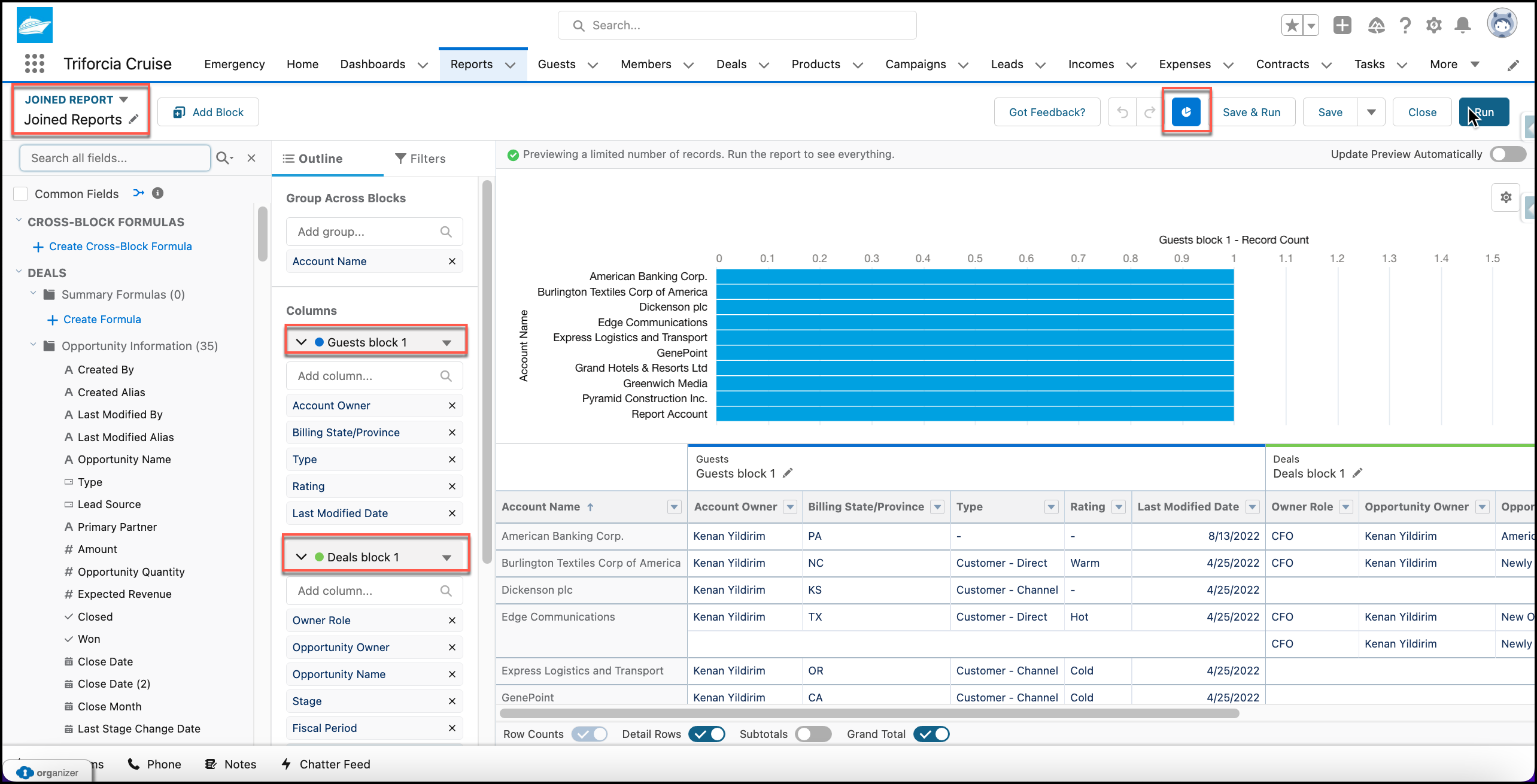Open Deals block 1 dropdown menu

(x=446, y=557)
